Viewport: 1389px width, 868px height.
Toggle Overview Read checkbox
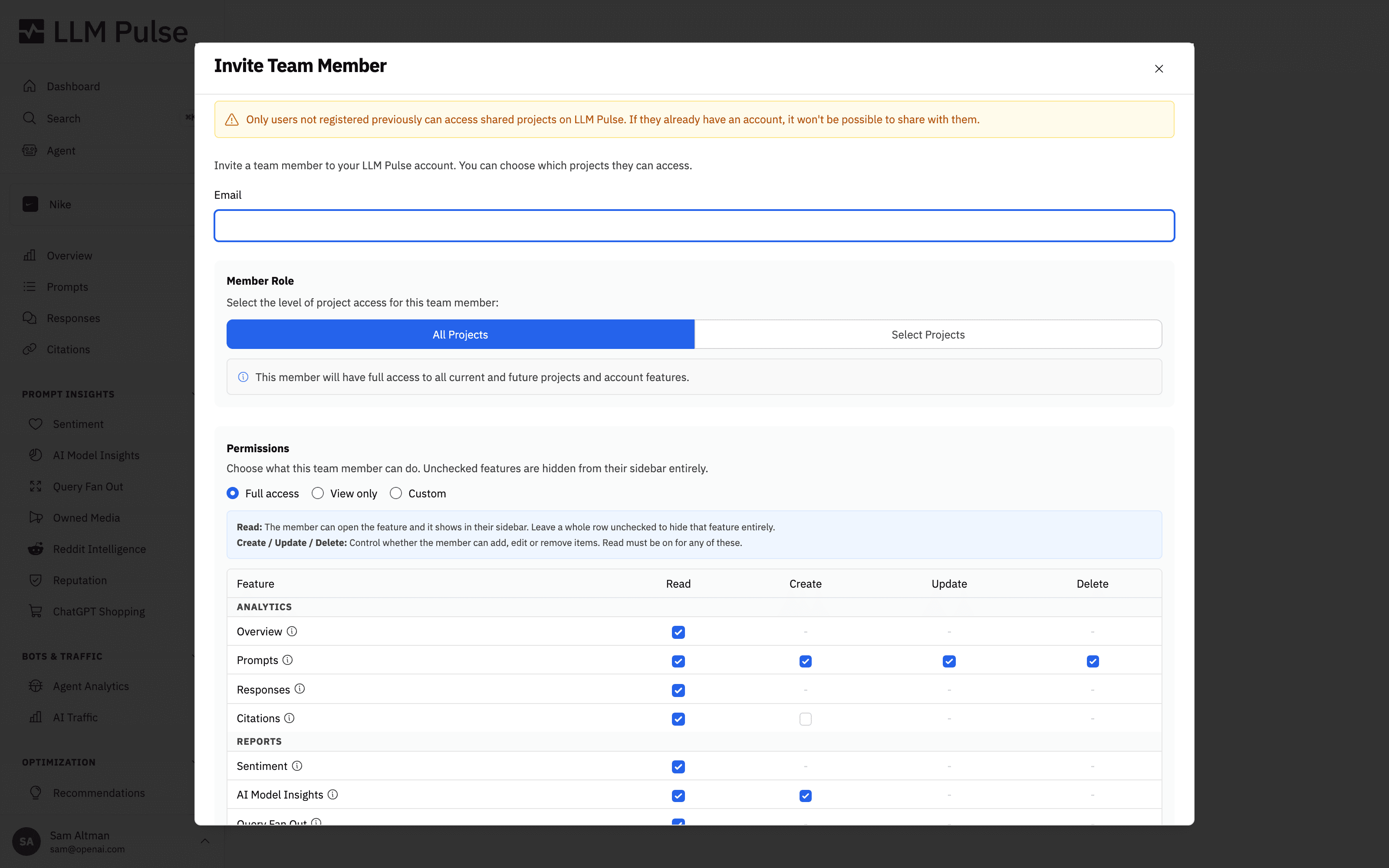[x=678, y=632]
